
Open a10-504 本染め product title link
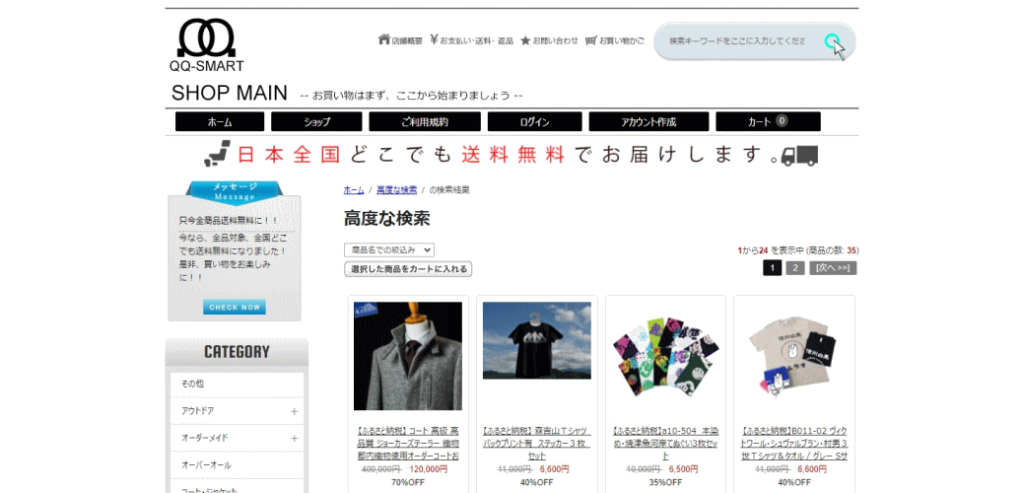pos(665,444)
